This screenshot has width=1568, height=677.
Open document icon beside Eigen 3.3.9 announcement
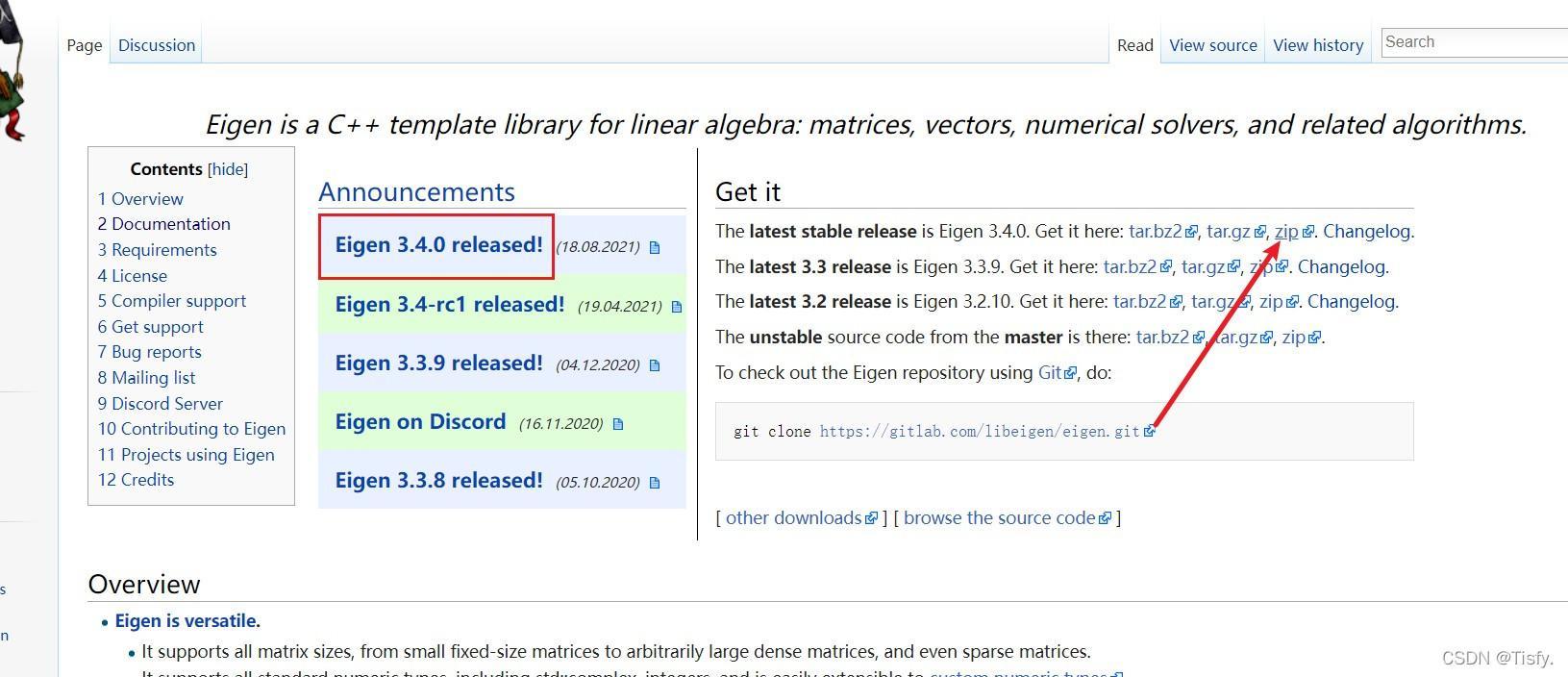655,365
